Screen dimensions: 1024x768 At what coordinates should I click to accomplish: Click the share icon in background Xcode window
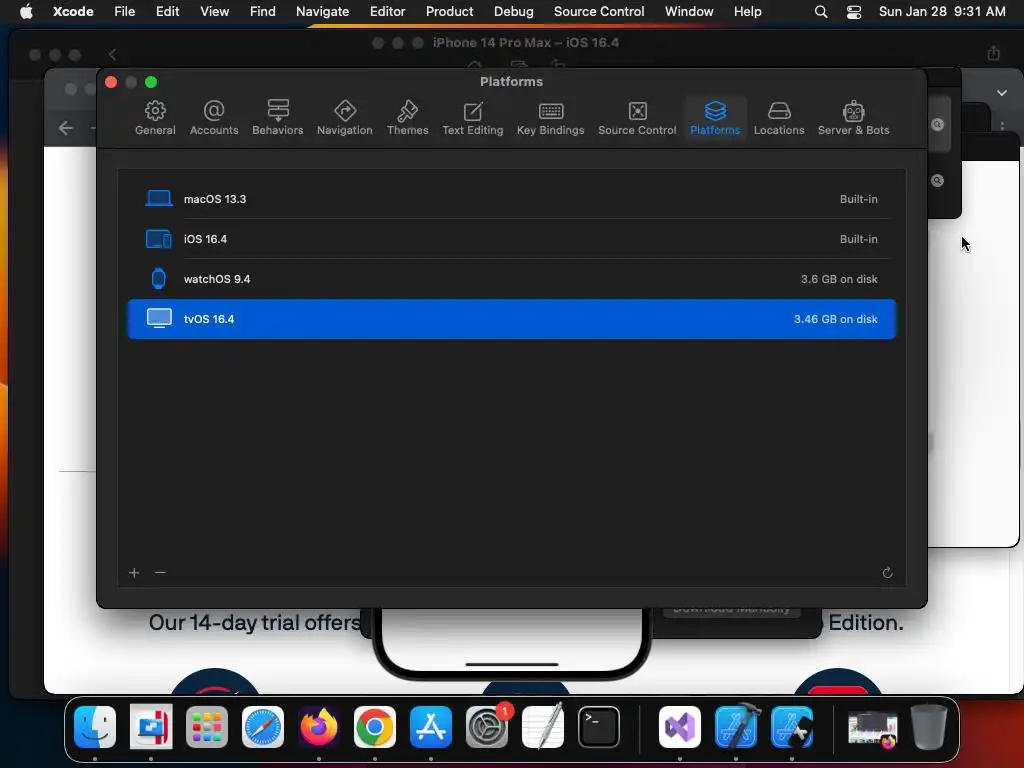tap(993, 53)
